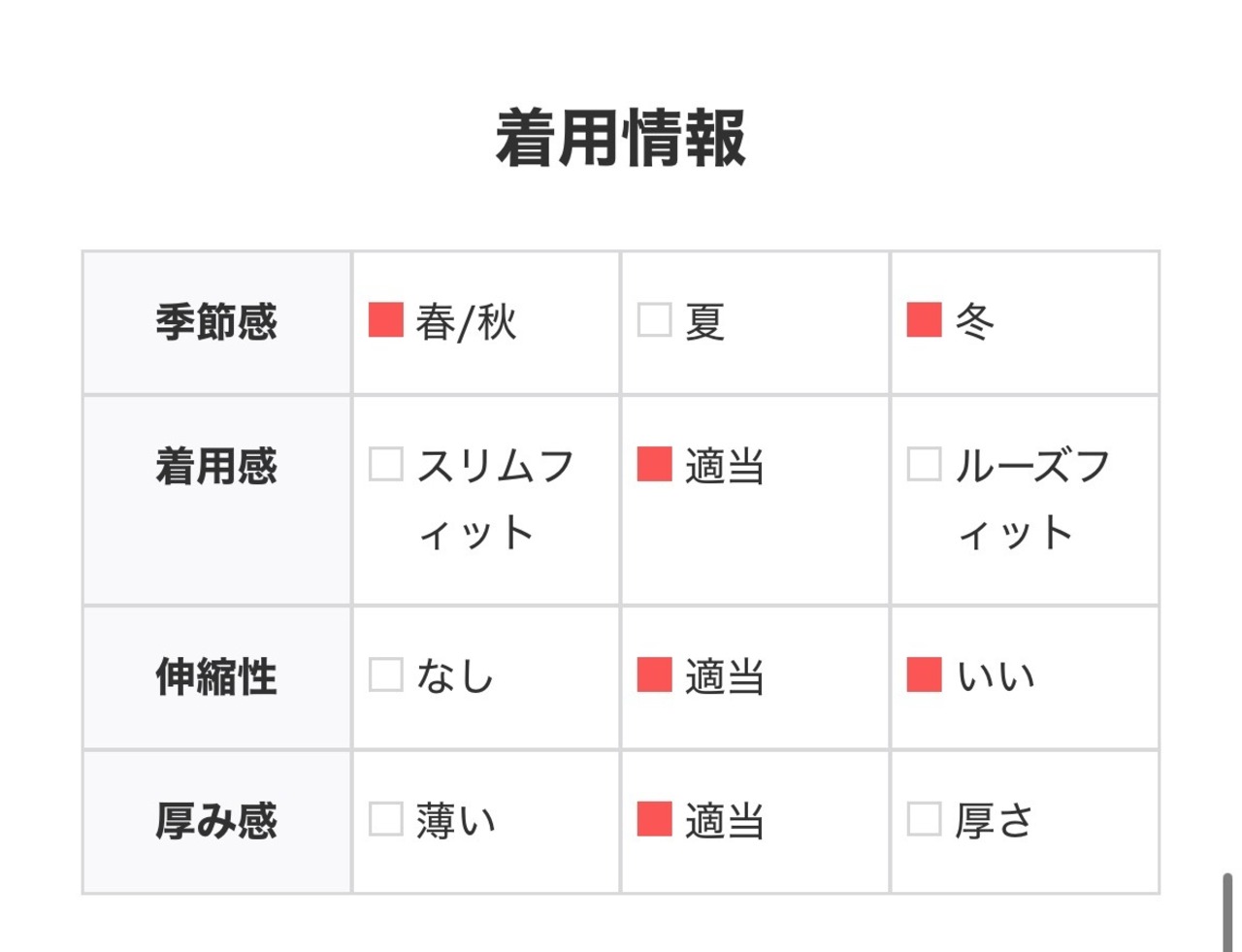The image size is (1242, 952).
Task: Click the 厚み感 row header
Action: 216,821
